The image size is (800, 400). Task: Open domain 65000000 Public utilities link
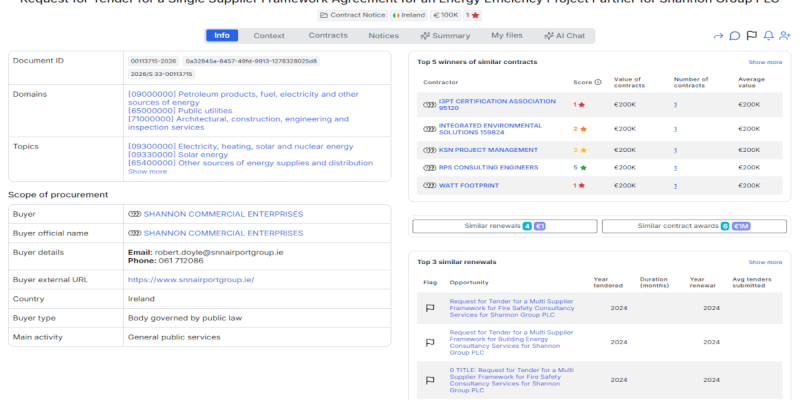pos(180,111)
